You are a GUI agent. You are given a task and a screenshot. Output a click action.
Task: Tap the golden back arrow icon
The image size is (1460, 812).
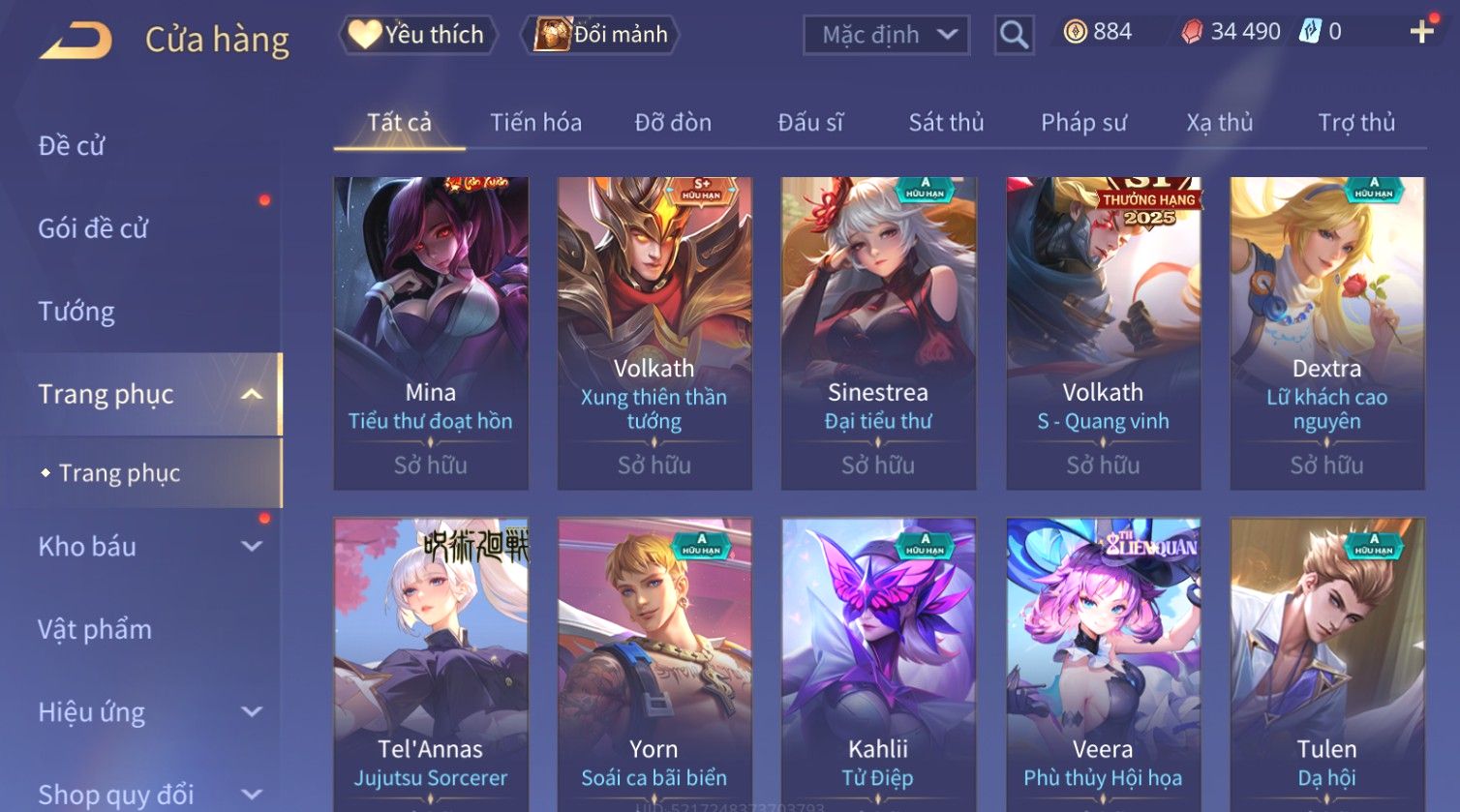(x=76, y=41)
